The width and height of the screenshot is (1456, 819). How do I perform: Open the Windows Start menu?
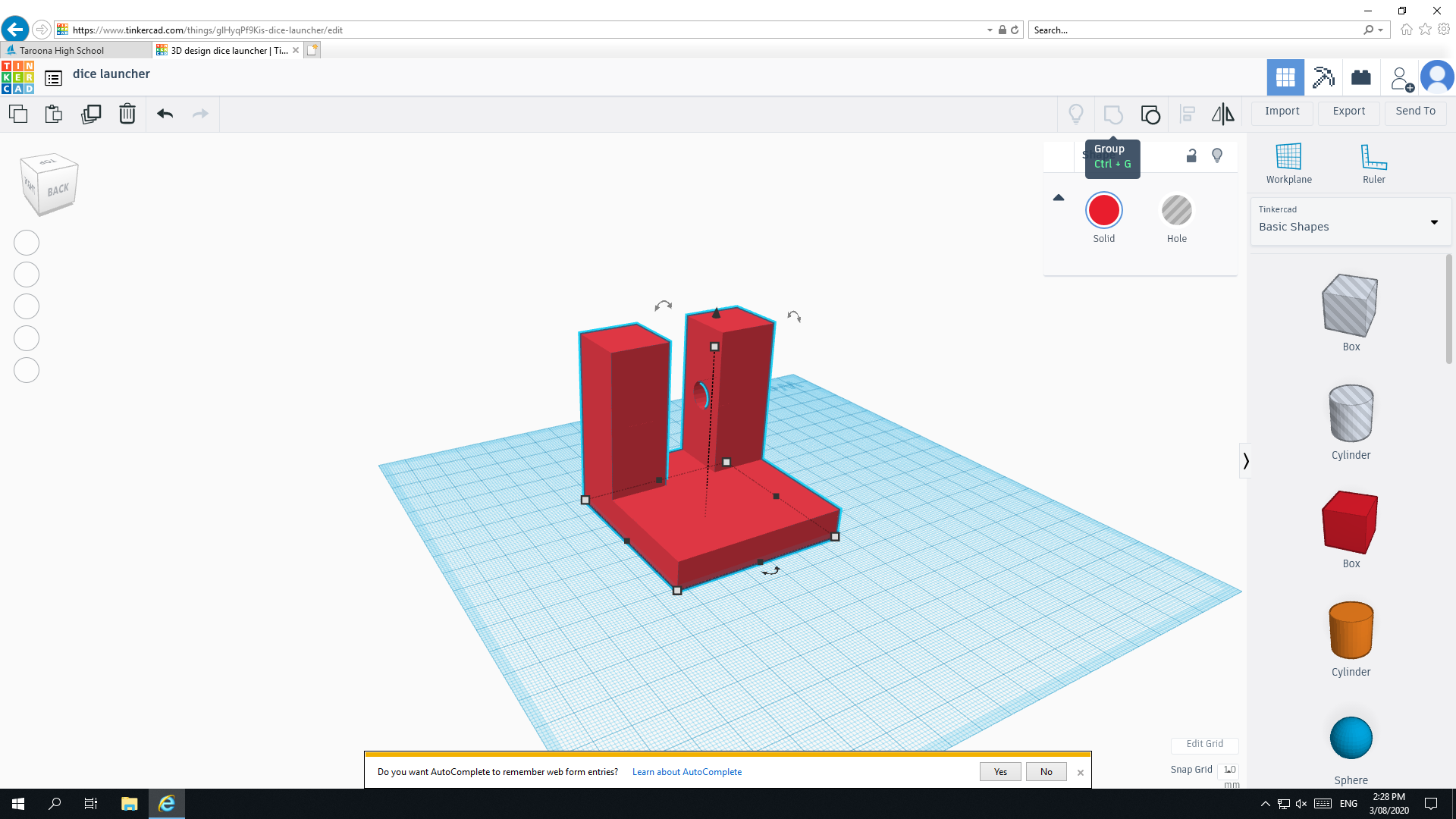point(18,804)
